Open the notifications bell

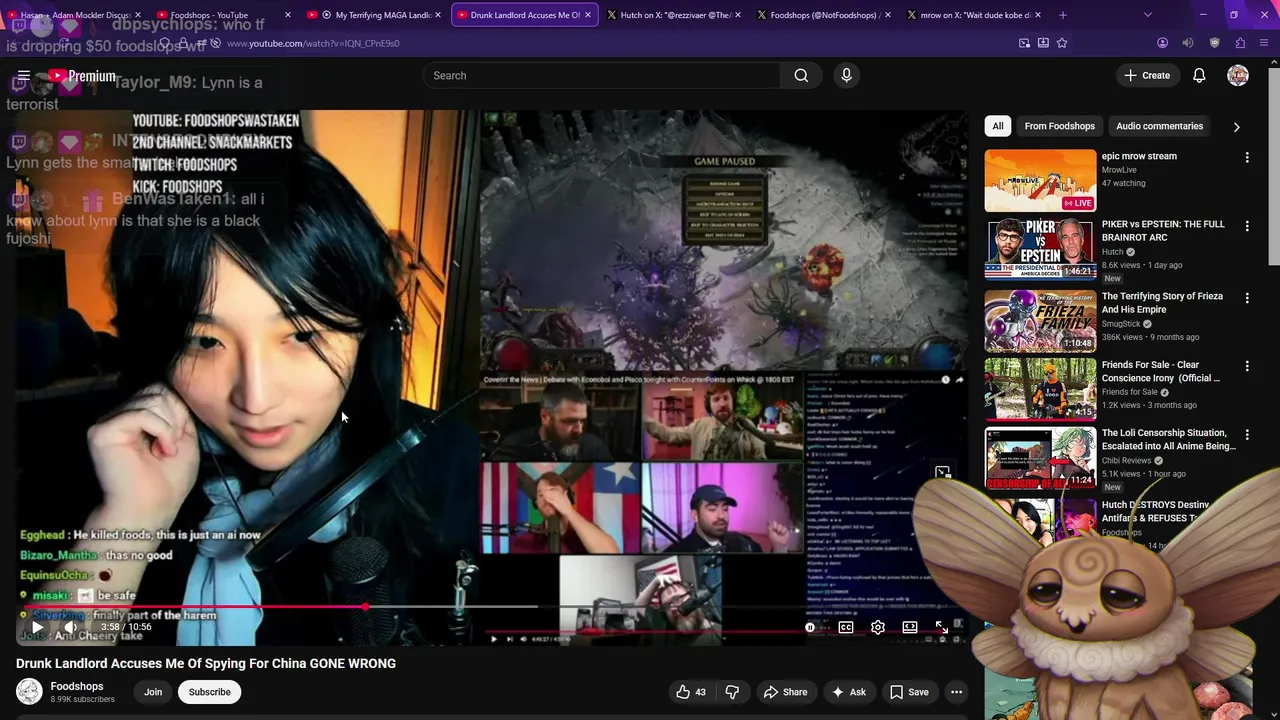click(x=1199, y=75)
